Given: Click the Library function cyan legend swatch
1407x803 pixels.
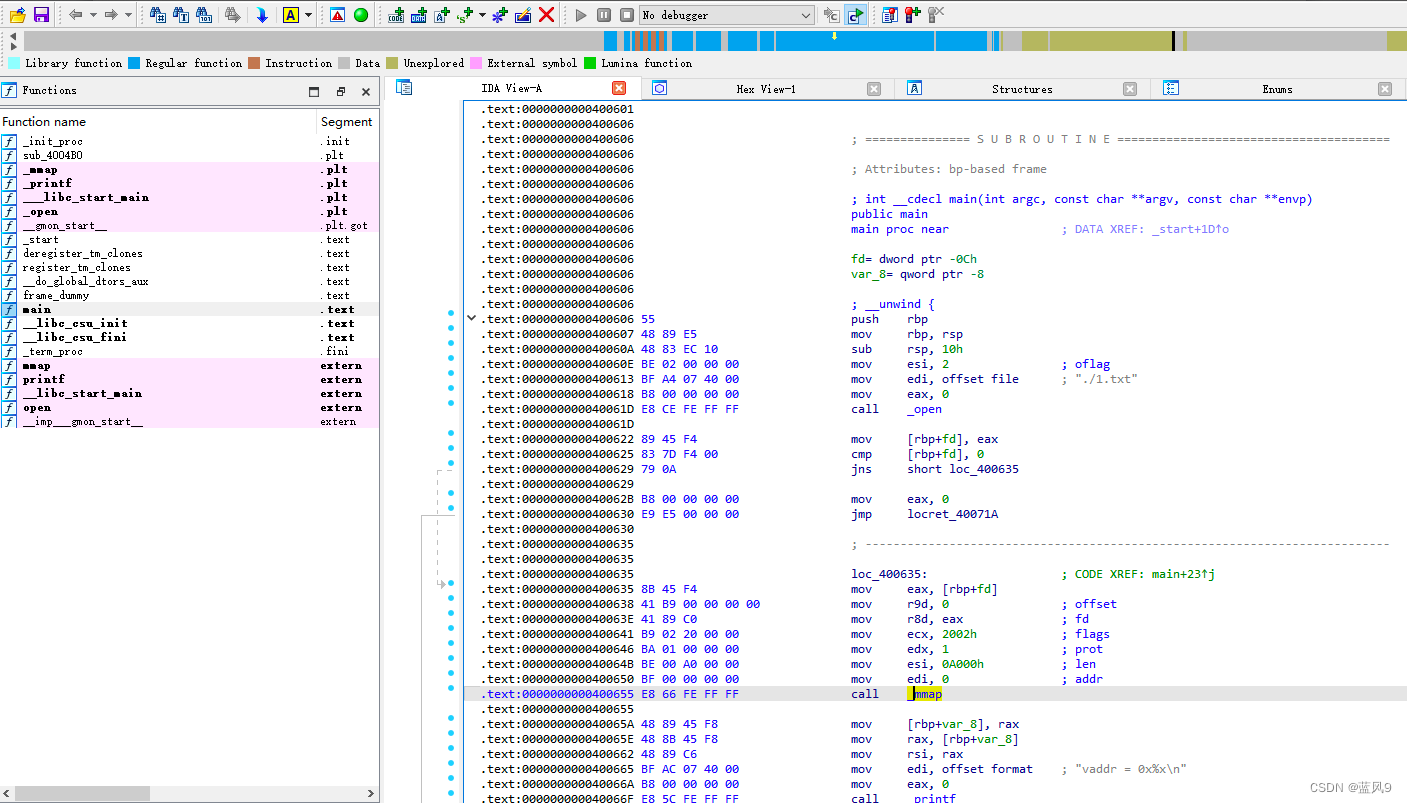Looking at the screenshot, I should pos(13,63).
